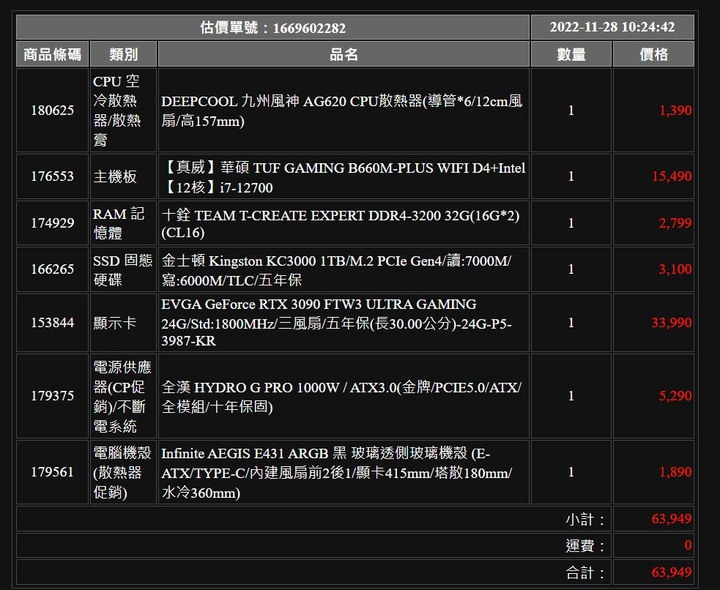Click the 數量 column header
This screenshot has width=720, height=590.
571,55
